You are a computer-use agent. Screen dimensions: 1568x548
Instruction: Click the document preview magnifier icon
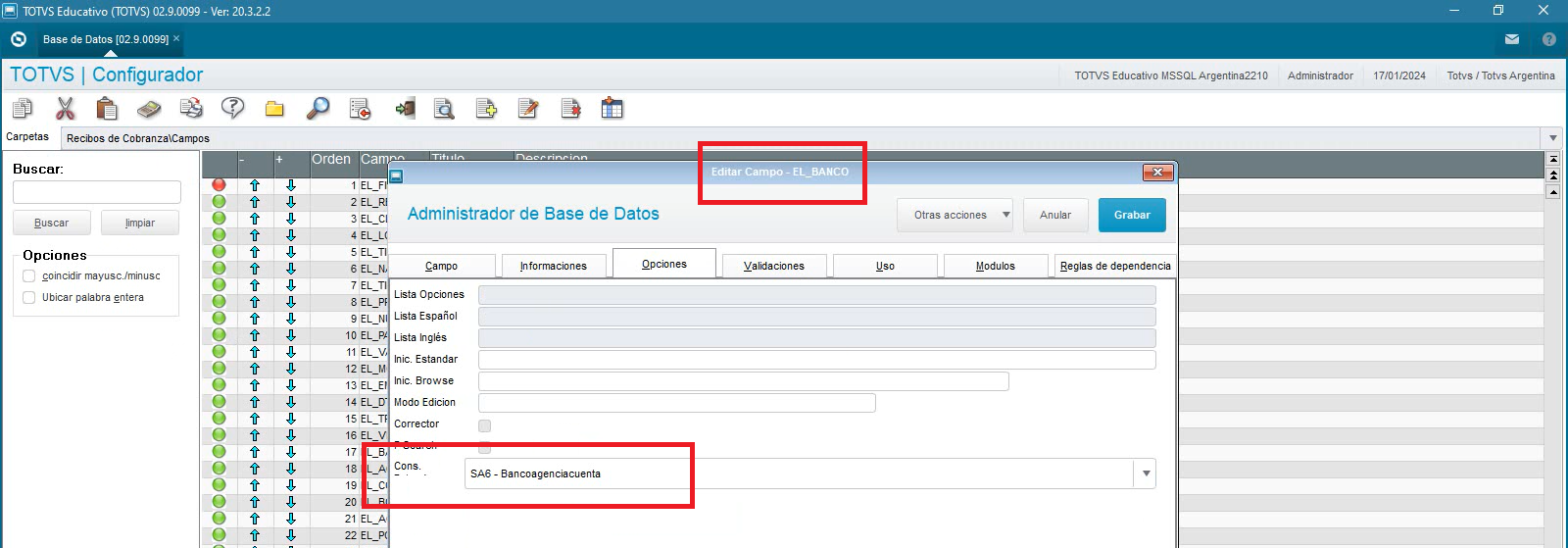coord(444,108)
